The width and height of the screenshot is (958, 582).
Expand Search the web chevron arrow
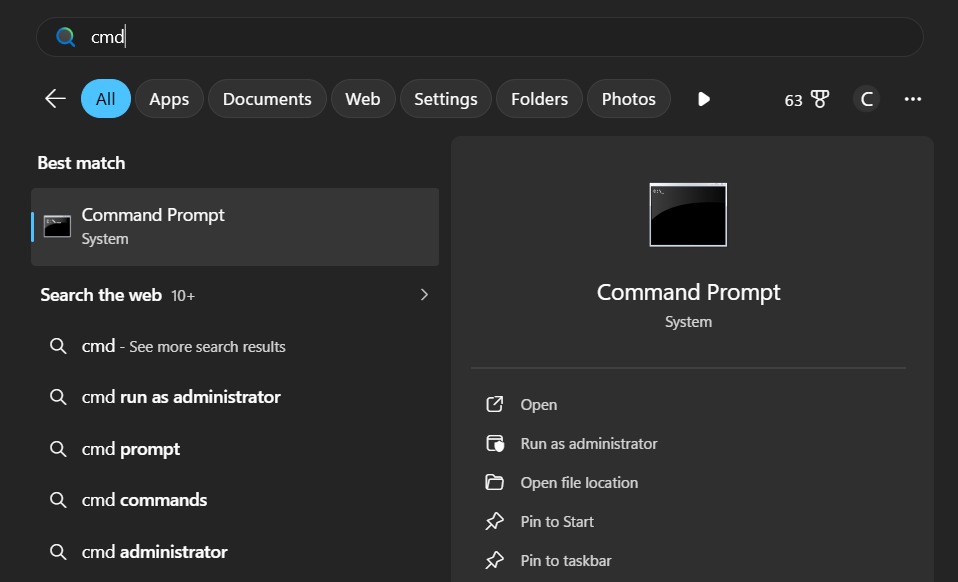coord(424,295)
